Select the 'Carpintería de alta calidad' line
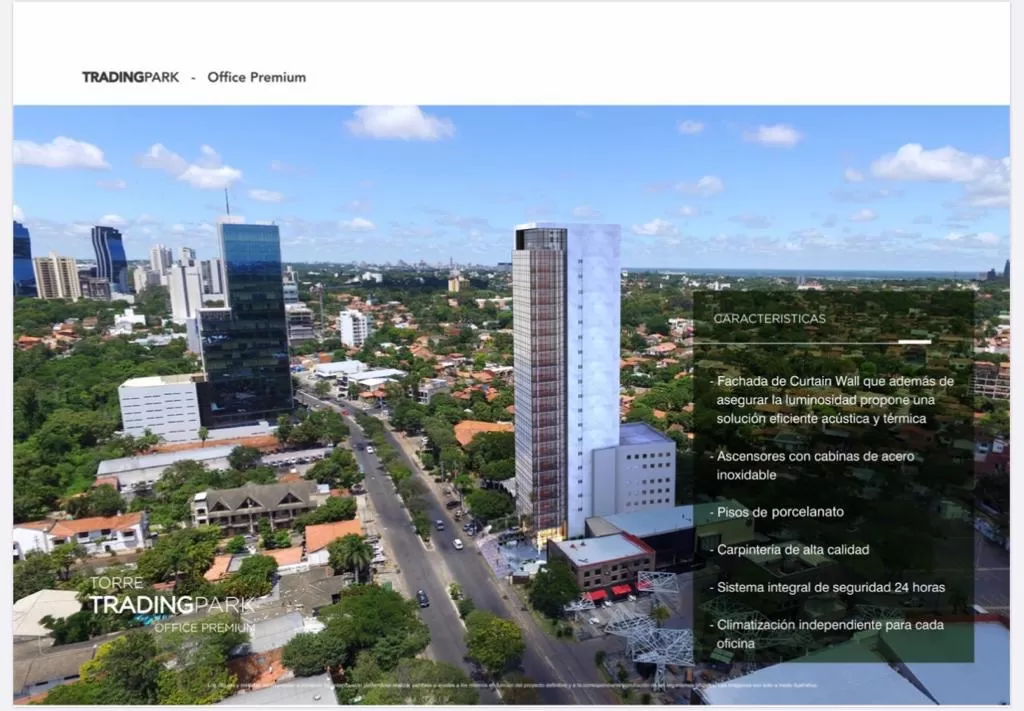This screenshot has width=1024, height=711. [790, 550]
